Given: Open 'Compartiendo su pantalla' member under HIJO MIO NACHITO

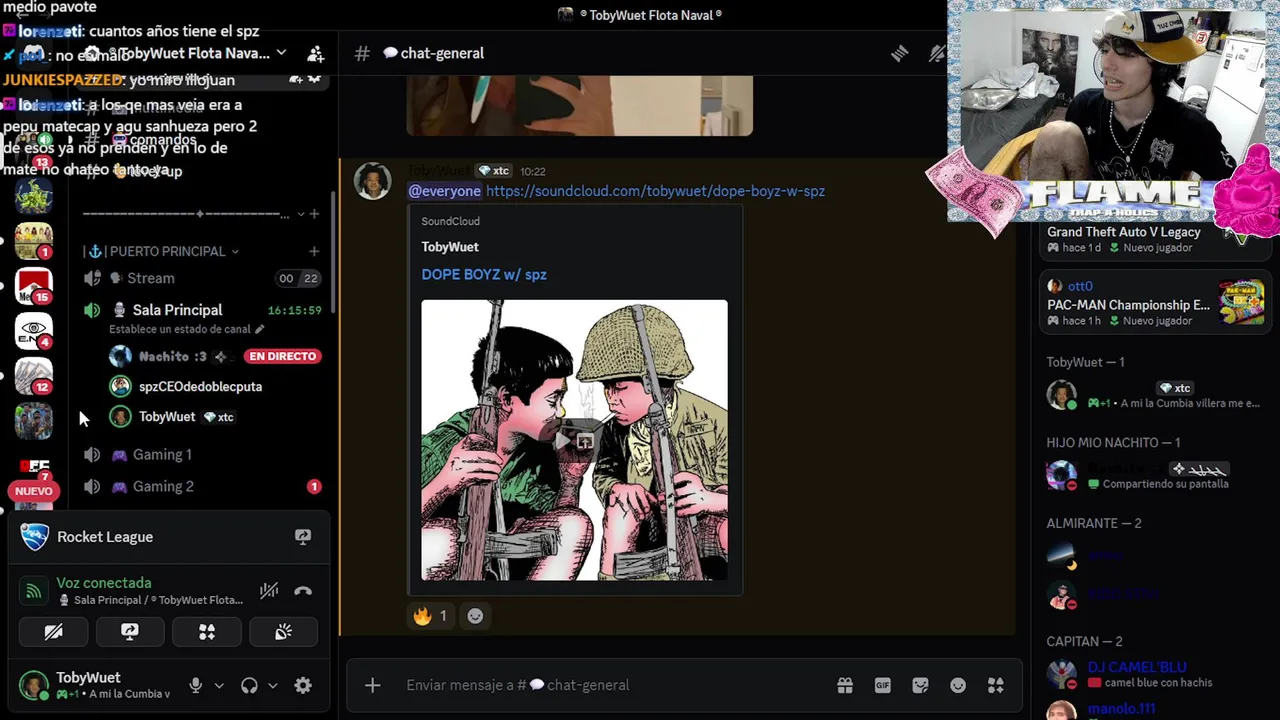Looking at the screenshot, I should [x=1154, y=476].
